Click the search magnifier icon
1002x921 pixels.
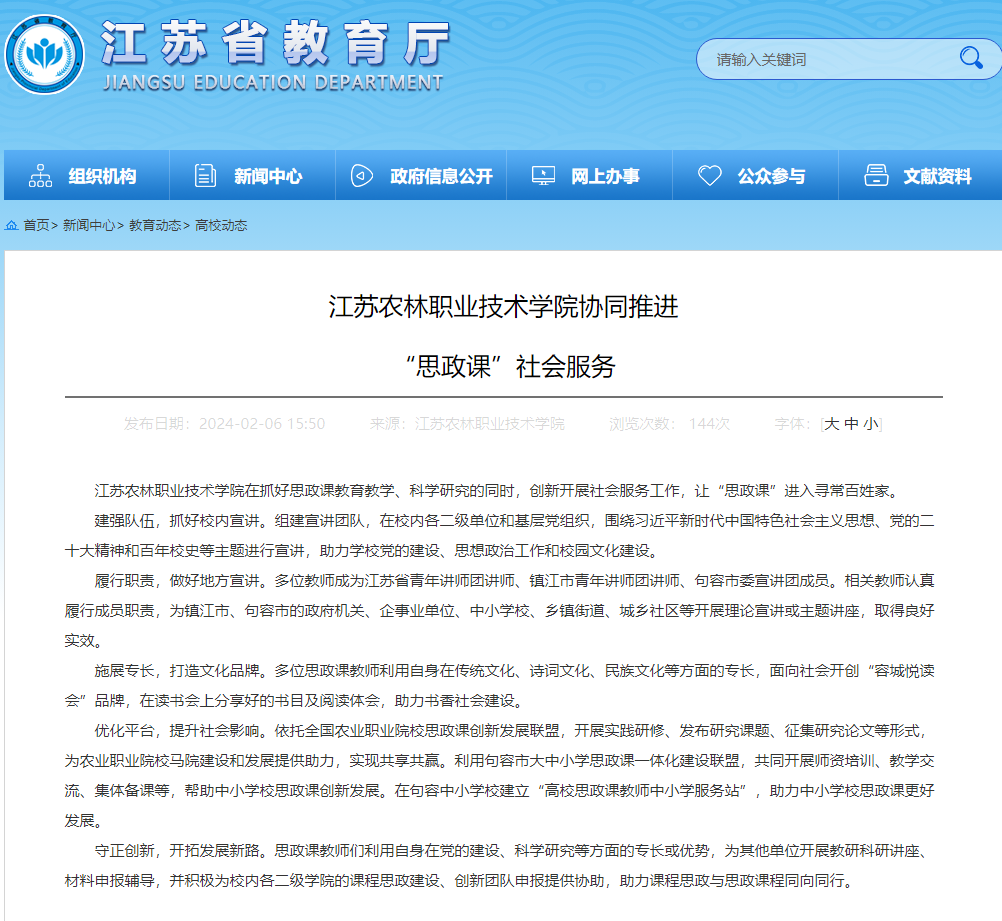pos(971,59)
